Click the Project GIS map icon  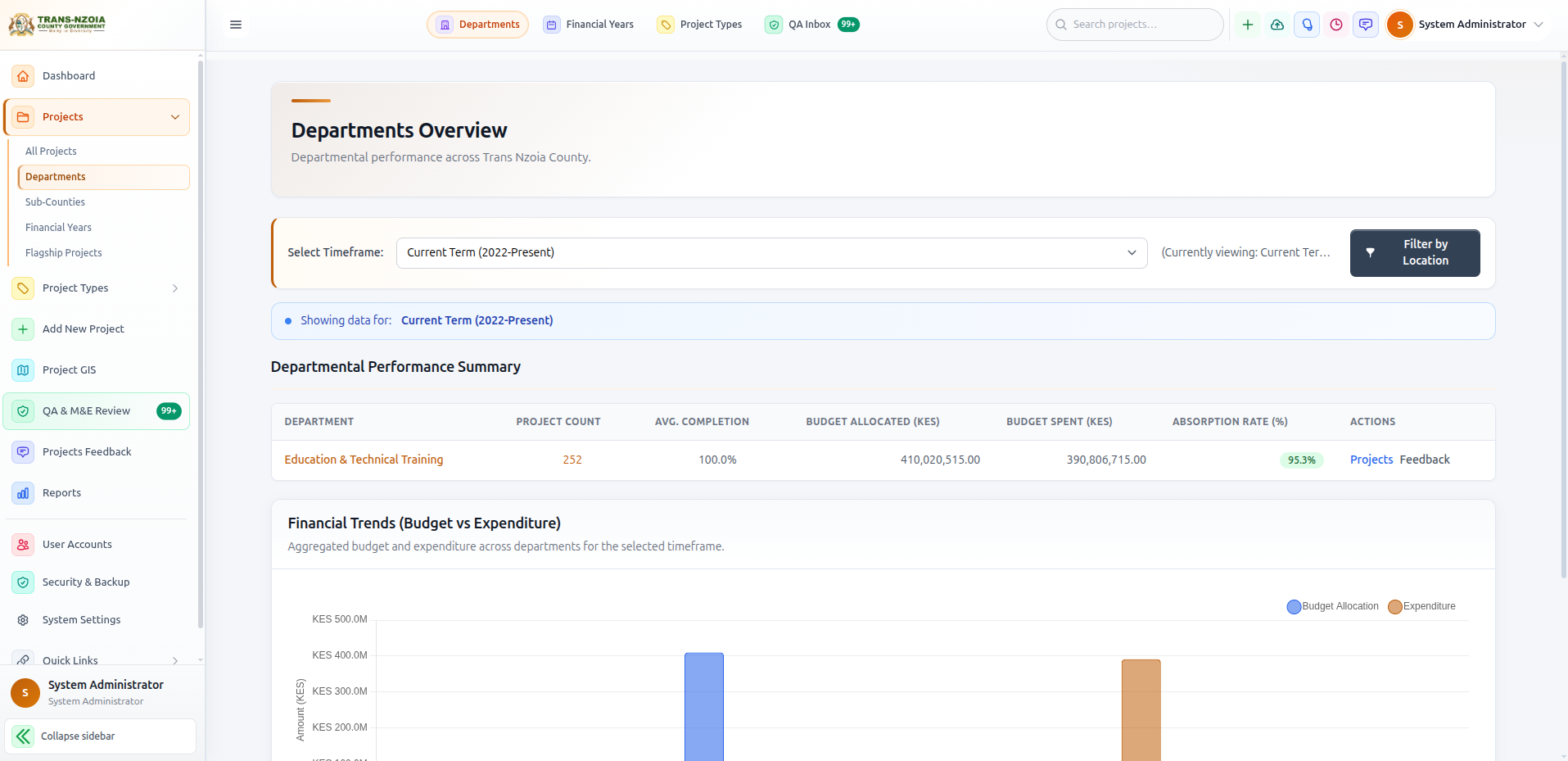tap(23, 370)
